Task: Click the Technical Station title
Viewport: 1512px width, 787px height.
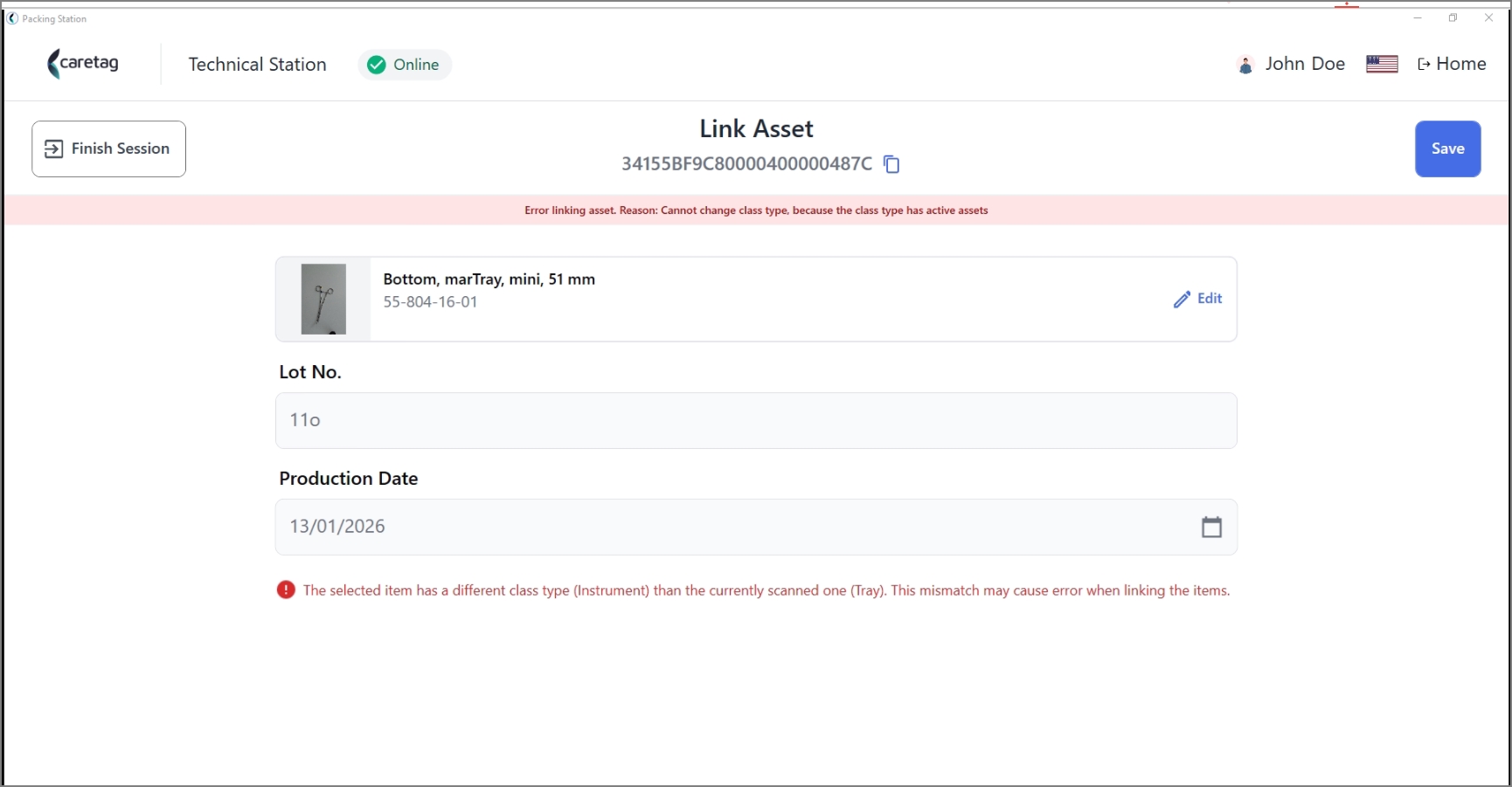Action: [257, 65]
